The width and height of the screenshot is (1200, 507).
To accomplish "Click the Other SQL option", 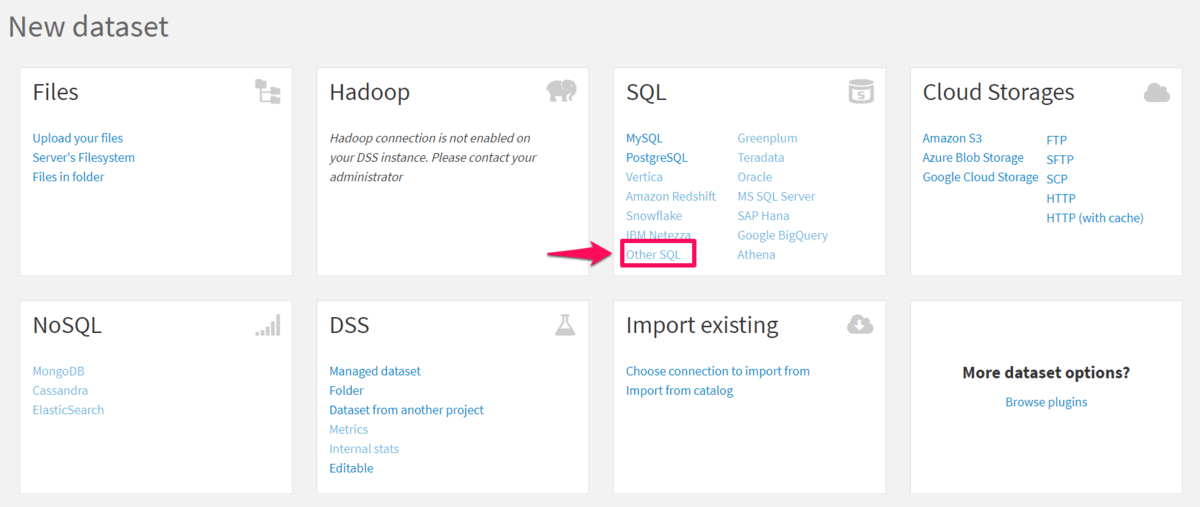I will coord(653,255).
